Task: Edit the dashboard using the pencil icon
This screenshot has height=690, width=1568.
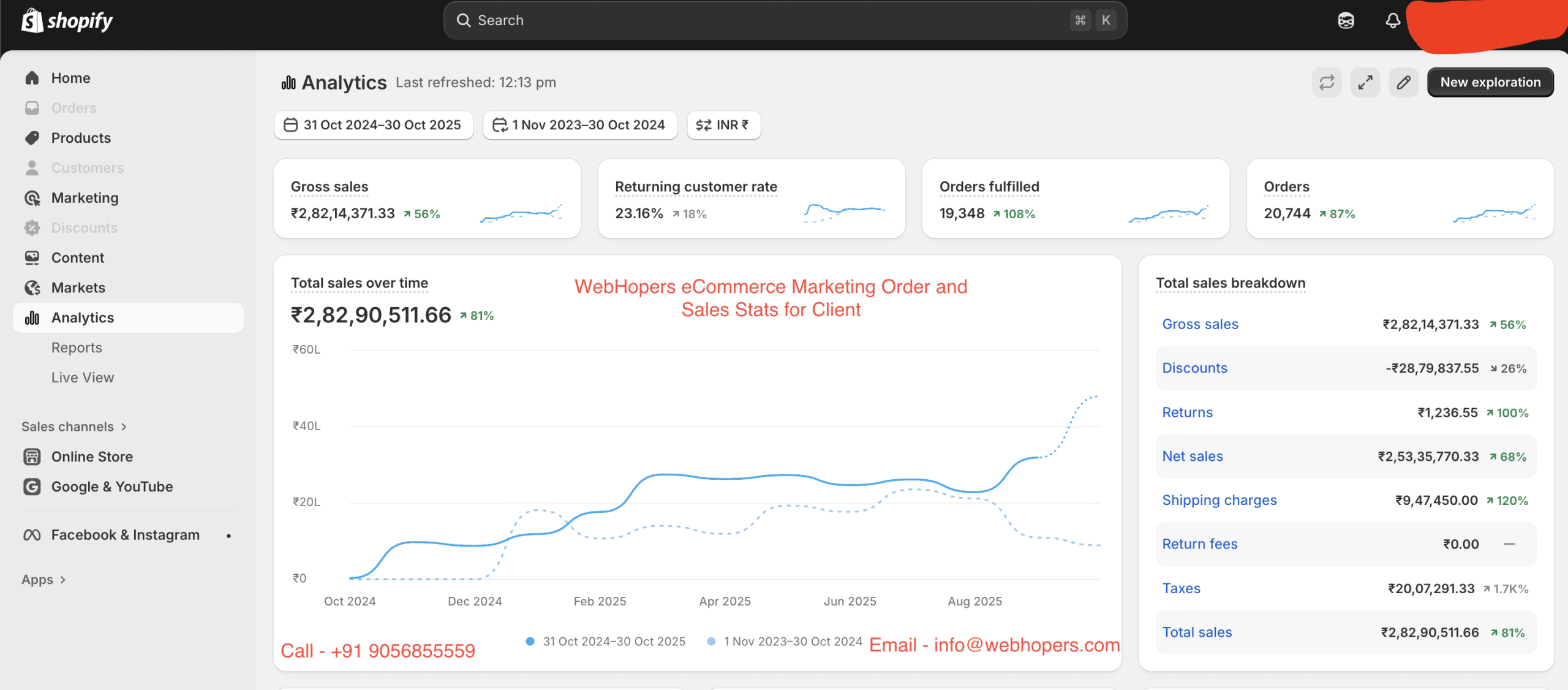Action: coord(1404,82)
